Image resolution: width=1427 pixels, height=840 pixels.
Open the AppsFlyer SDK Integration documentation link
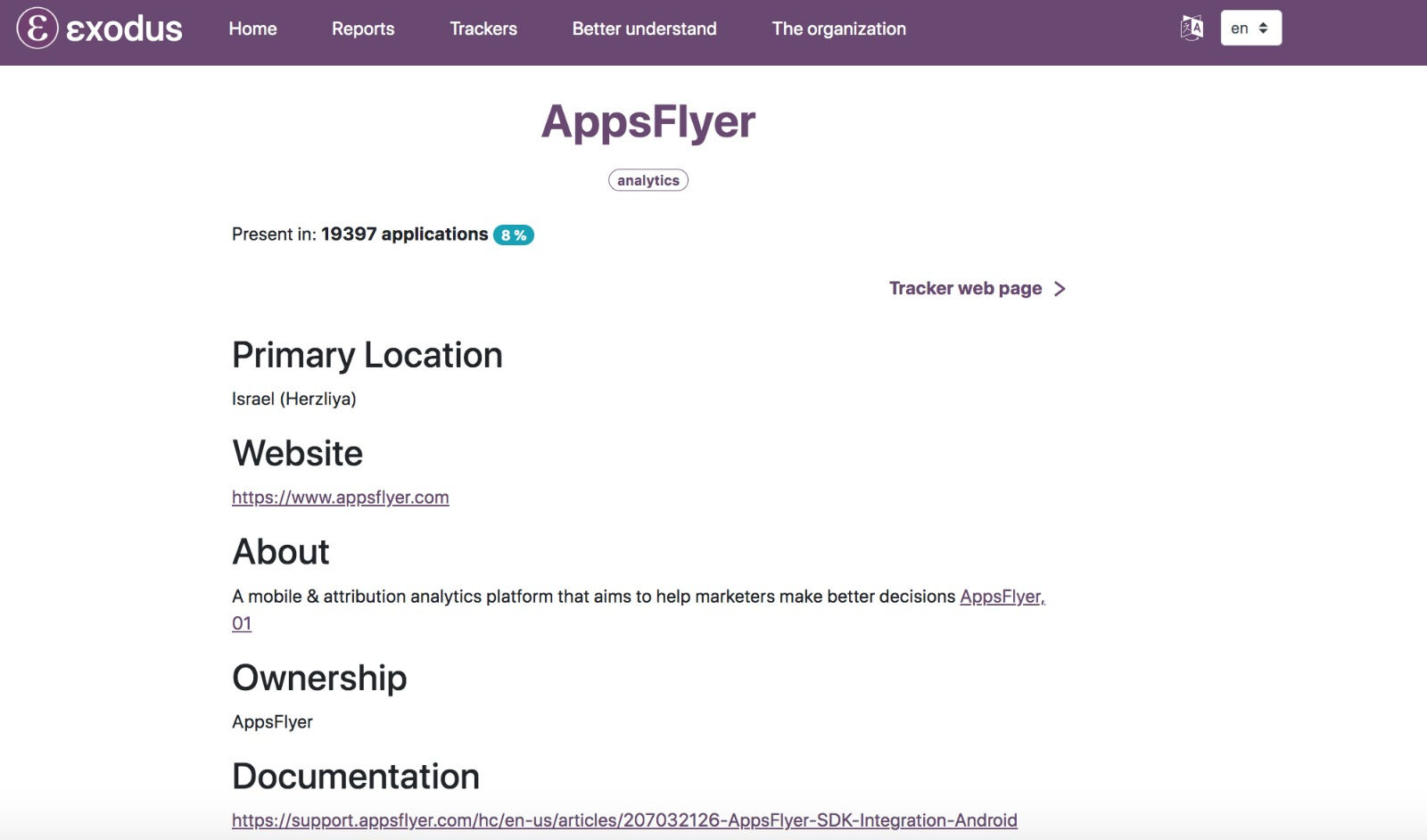click(x=624, y=820)
